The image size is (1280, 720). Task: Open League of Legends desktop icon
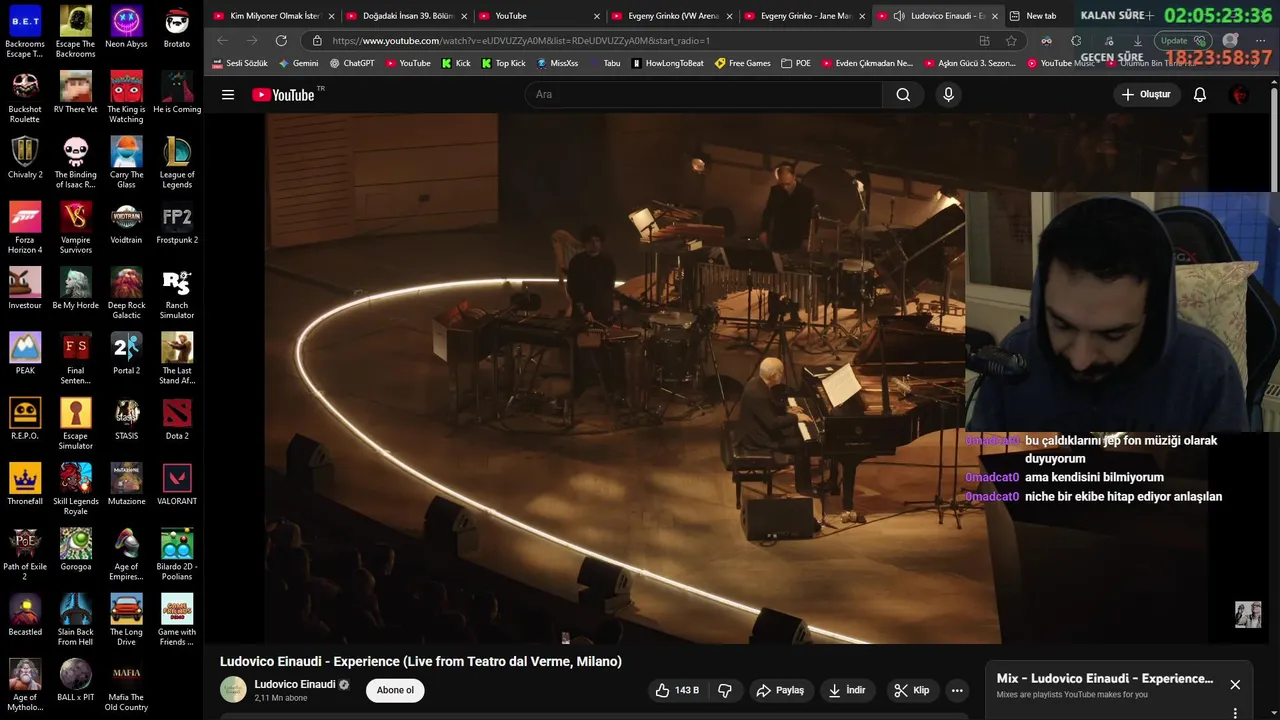(177, 163)
